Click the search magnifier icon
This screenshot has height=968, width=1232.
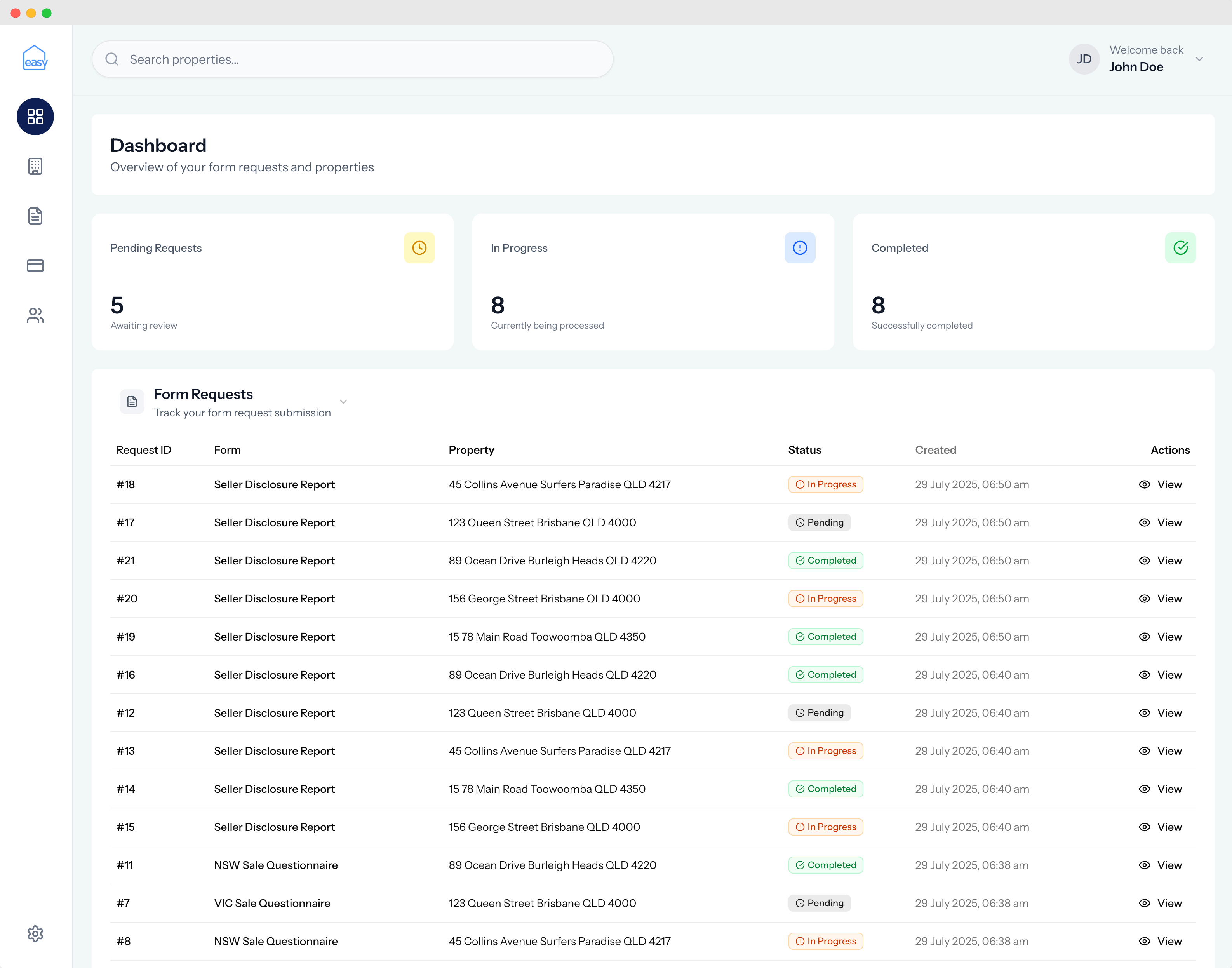point(111,59)
